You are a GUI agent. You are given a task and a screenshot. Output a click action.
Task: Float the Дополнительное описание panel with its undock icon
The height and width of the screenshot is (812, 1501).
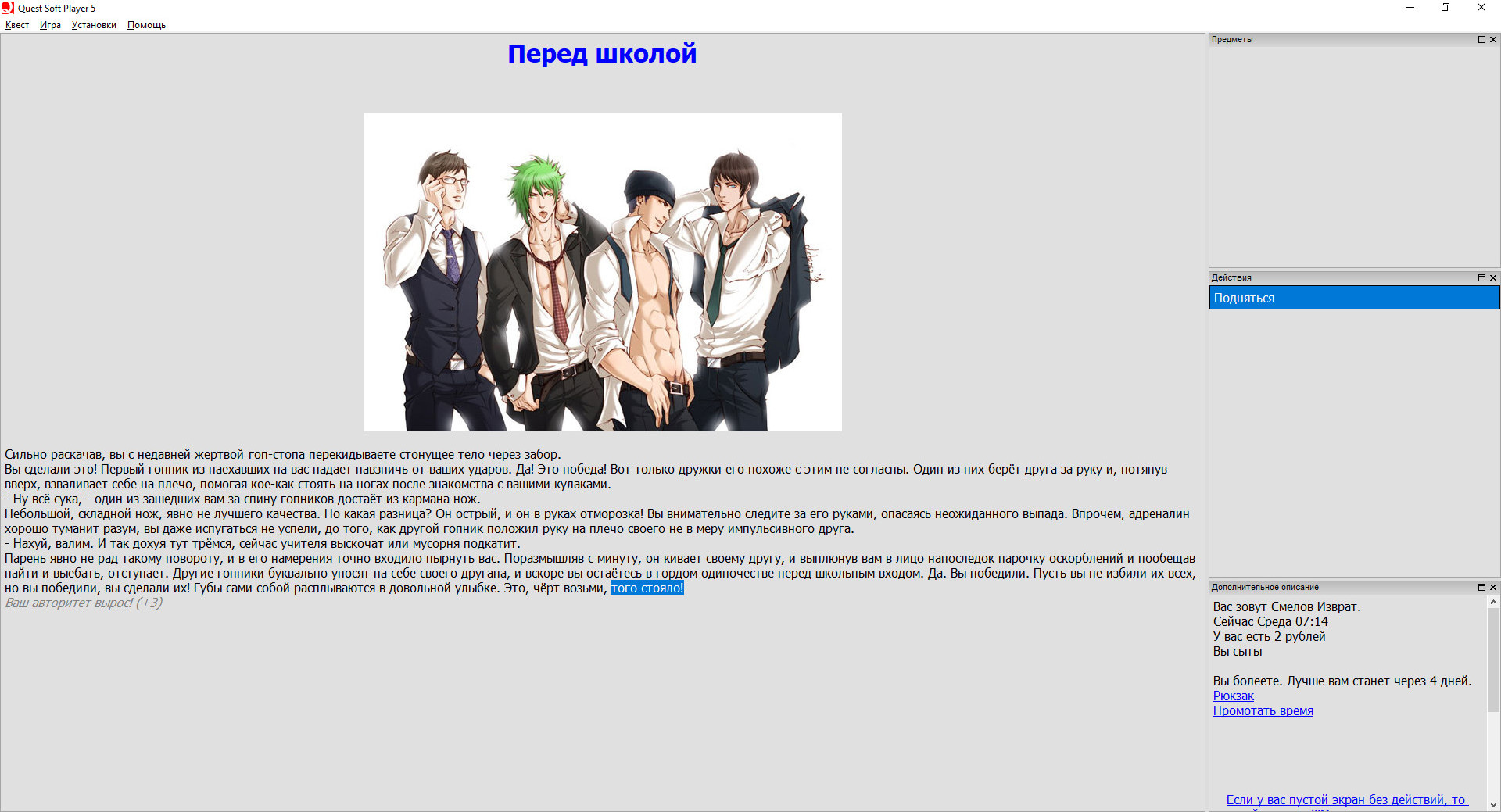[x=1481, y=587]
